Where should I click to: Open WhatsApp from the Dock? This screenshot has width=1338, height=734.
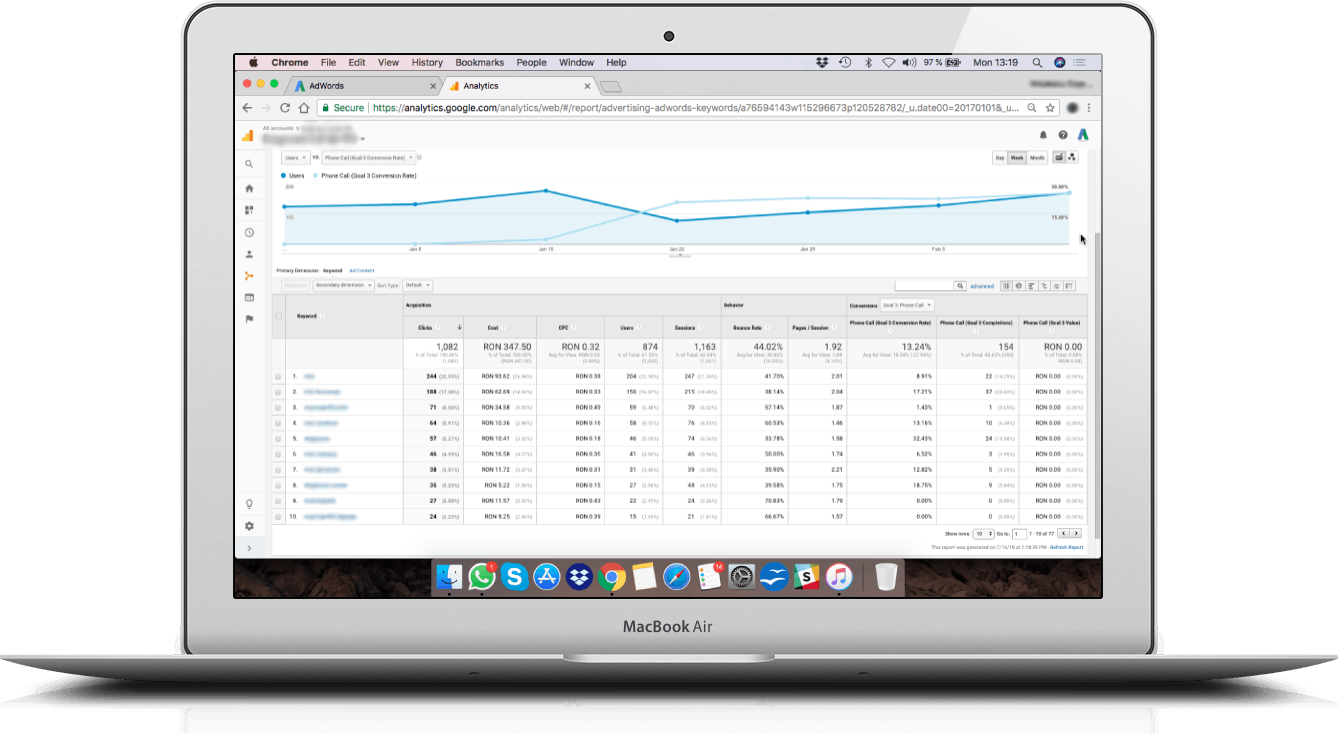pyautogui.click(x=483, y=576)
